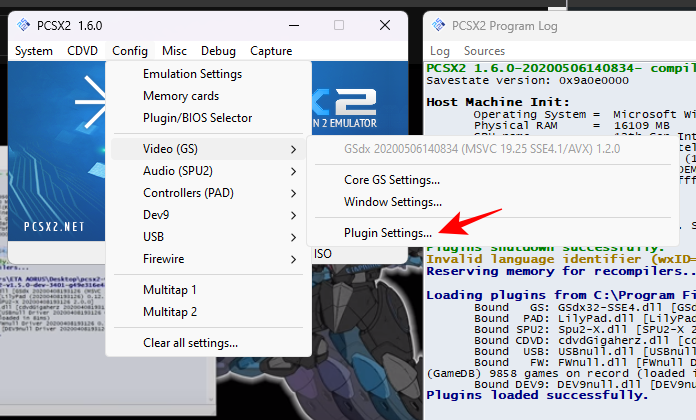Open Sources menu in Program Log window
696x420 pixels.
(484, 51)
